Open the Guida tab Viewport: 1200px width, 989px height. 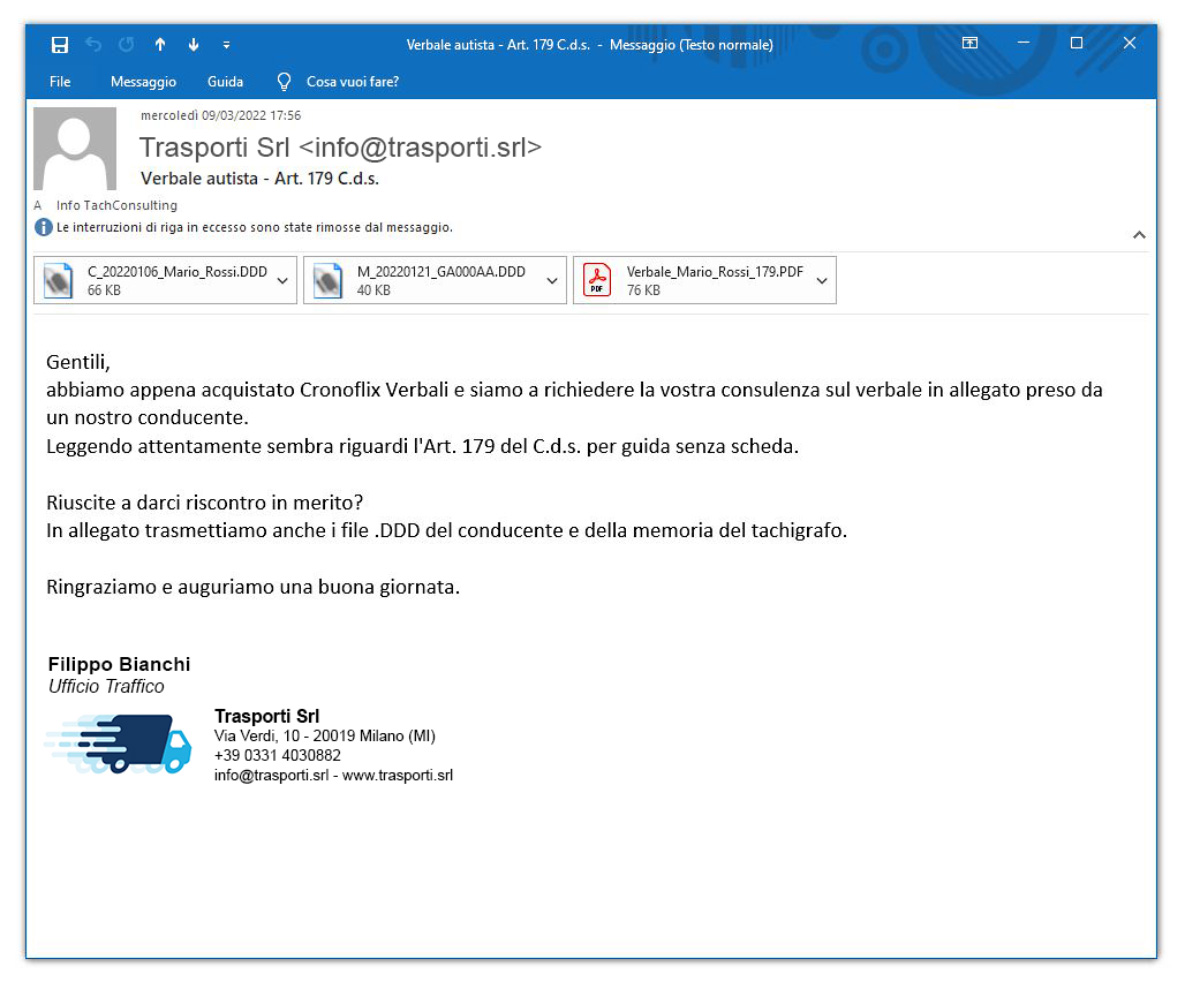(225, 82)
